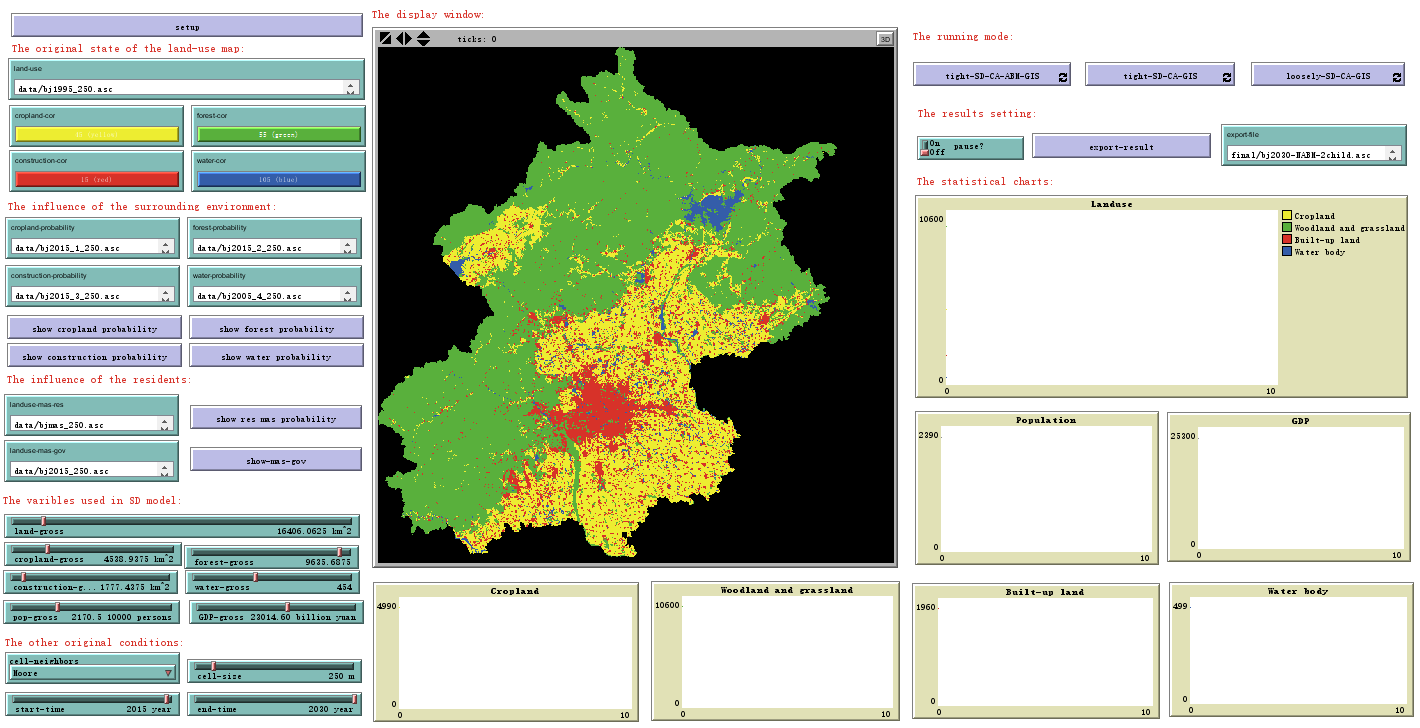Click forever-loop icon on tight-SD-CA-GIS button
1420x728 pixels.
[1227, 76]
